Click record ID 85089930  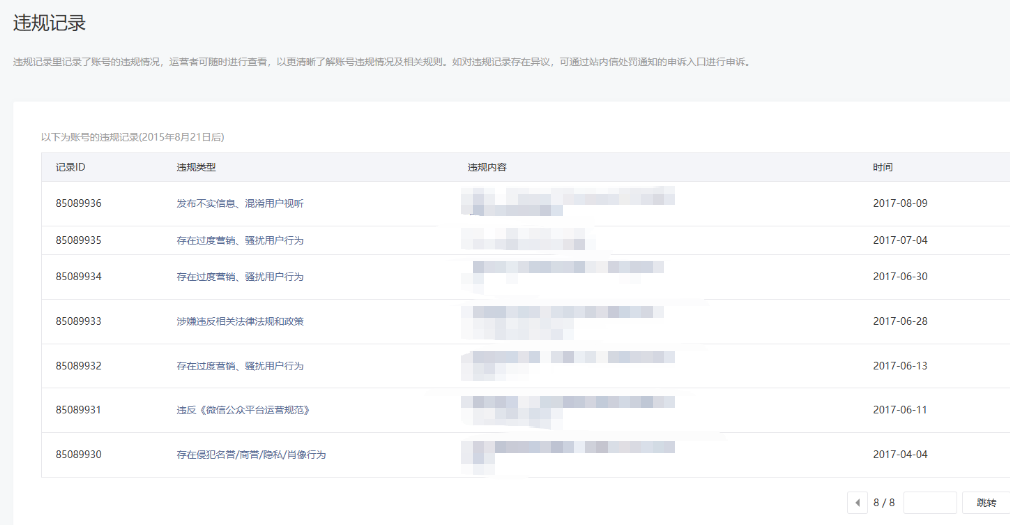pos(79,454)
